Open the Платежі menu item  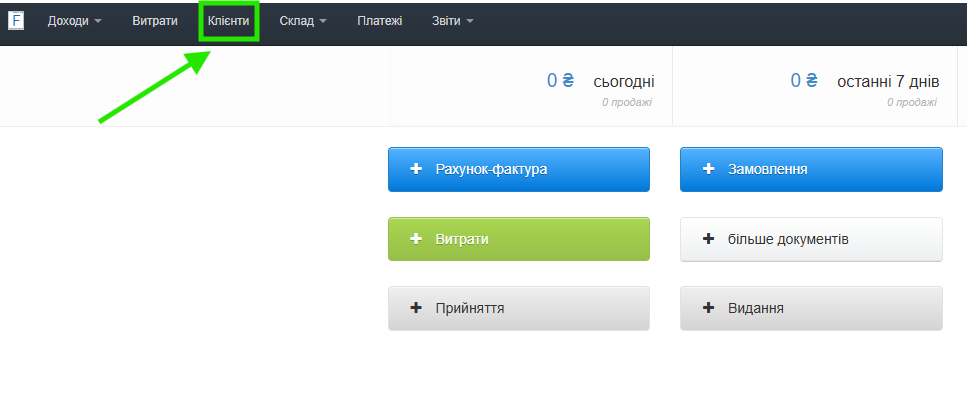(380, 21)
